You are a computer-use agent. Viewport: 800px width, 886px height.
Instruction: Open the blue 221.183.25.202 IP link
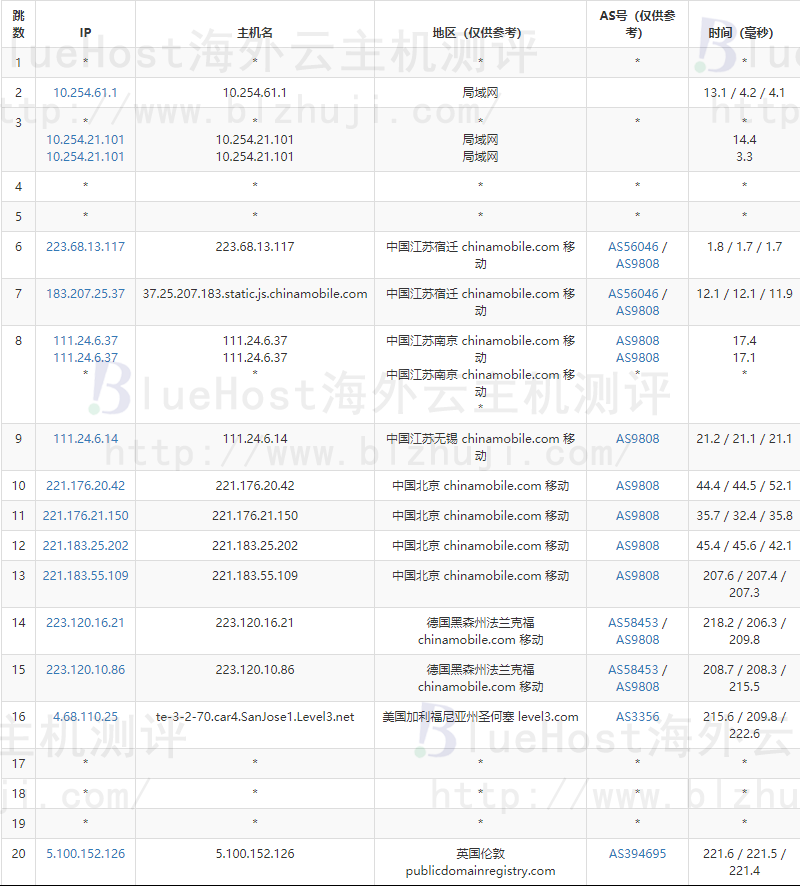(x=85, y=545)
